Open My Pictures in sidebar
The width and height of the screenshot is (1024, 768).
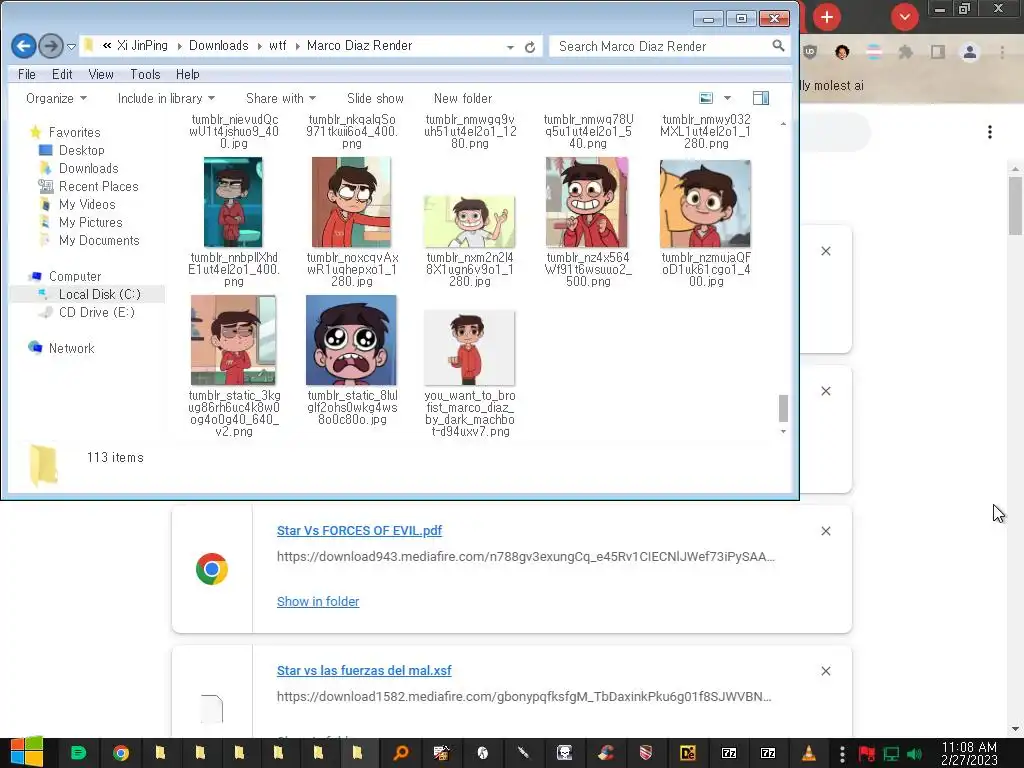[90, 223]
